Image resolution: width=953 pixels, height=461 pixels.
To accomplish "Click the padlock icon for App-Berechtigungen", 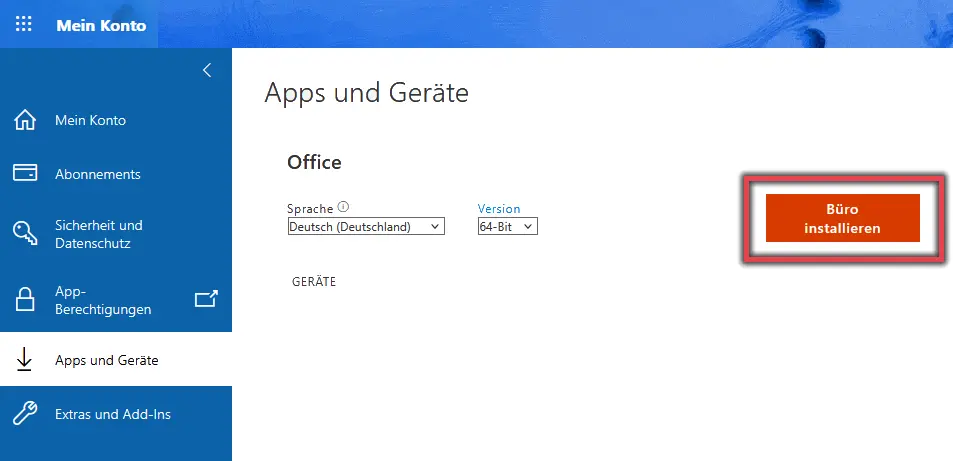I will pyautogui.click(x=25, y=300).
